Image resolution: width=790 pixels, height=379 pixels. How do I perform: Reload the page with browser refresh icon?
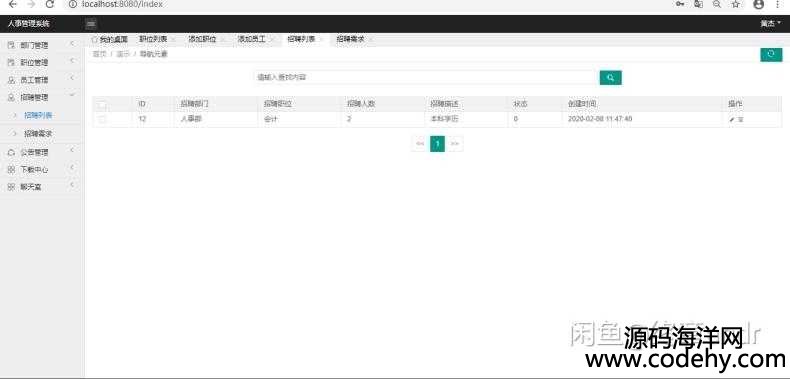click(x=49, y=5)
